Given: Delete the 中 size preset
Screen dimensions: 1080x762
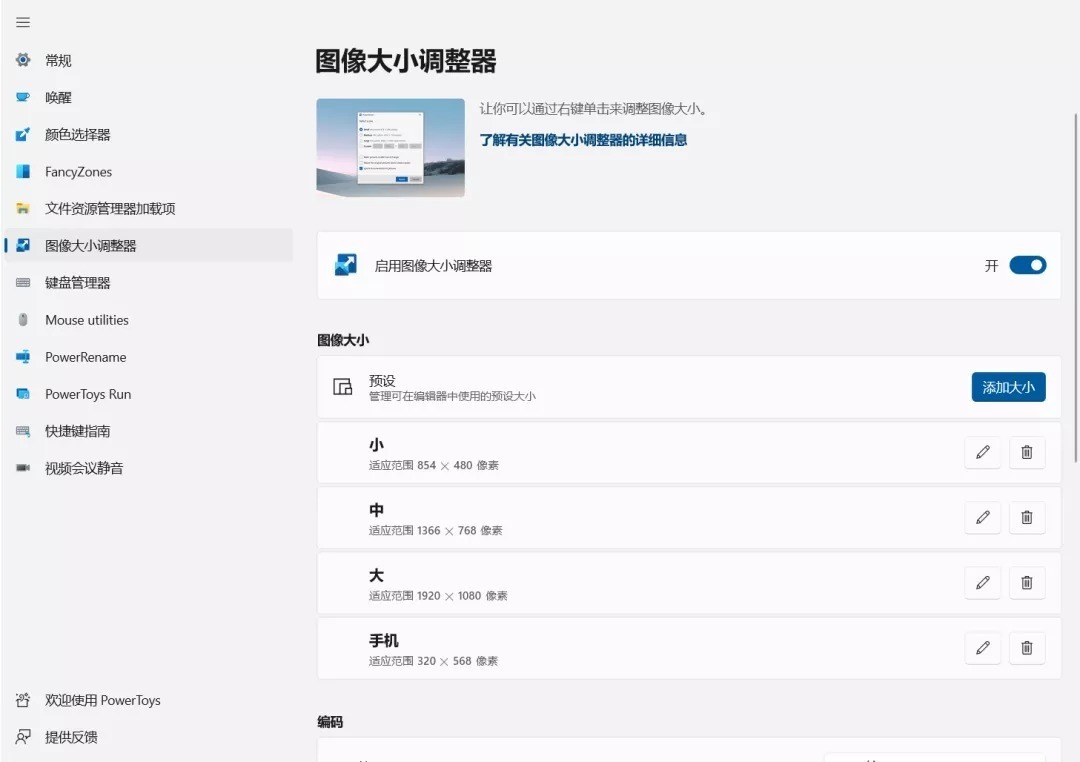Looking at the screenshot, I should [1026, 518].
